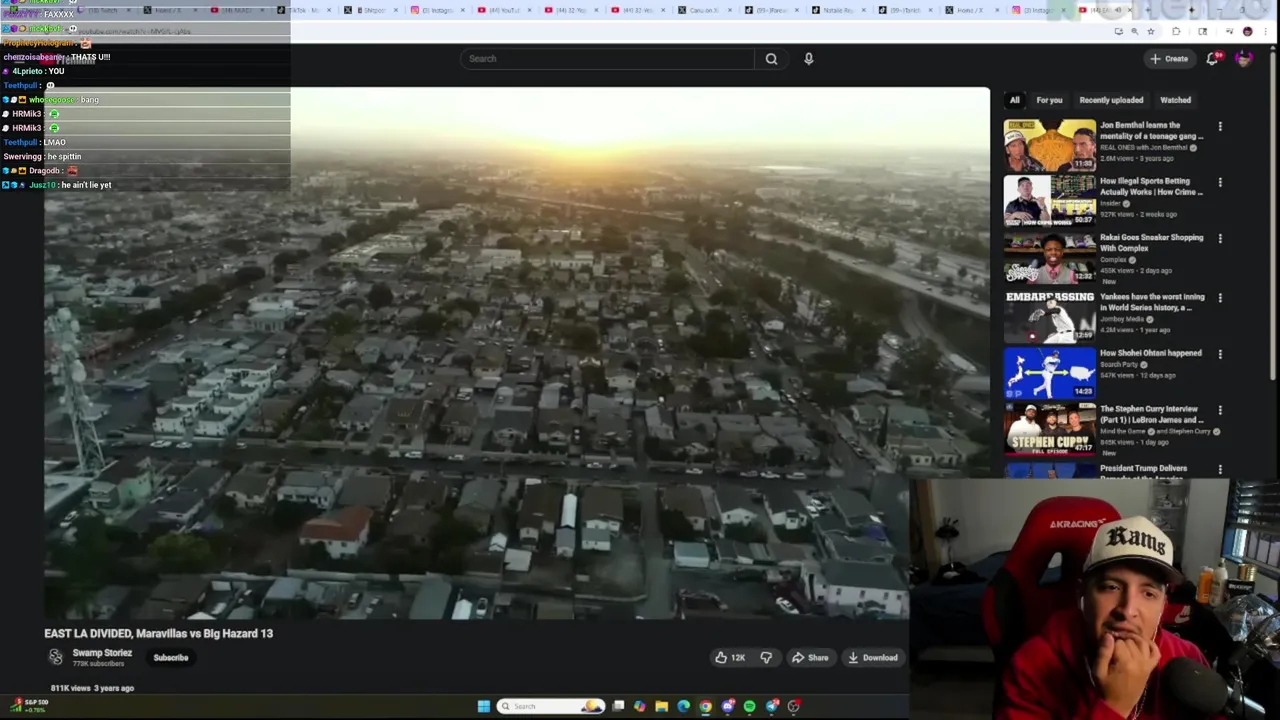The height and width of the screenshot is (720, 1280).
Task: Open How Shohei Ohtani happened thumbnail
Action: [x=1050, y=372]
